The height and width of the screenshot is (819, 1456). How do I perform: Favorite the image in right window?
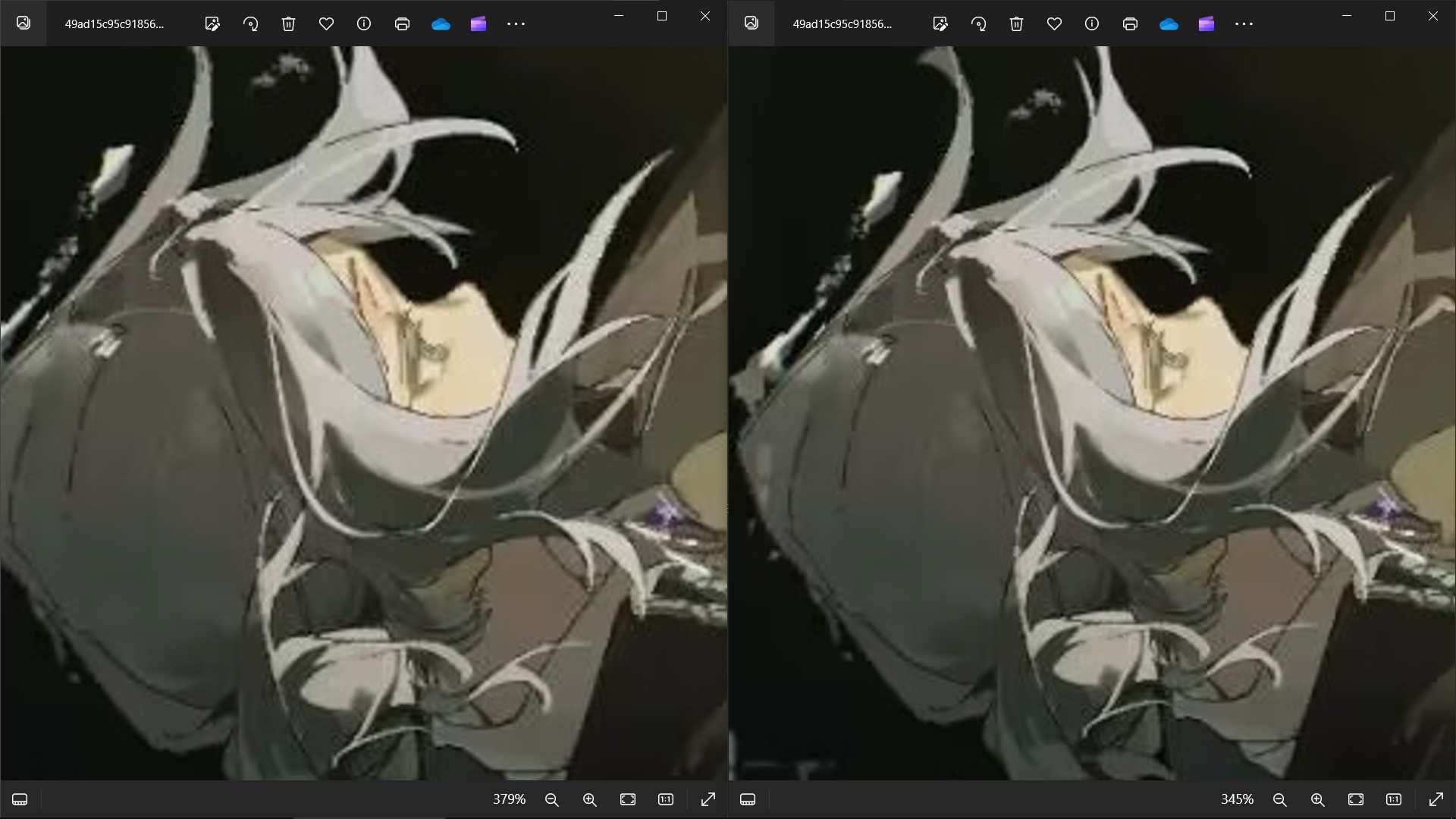pyautogui.click(x=1054, y=24)
